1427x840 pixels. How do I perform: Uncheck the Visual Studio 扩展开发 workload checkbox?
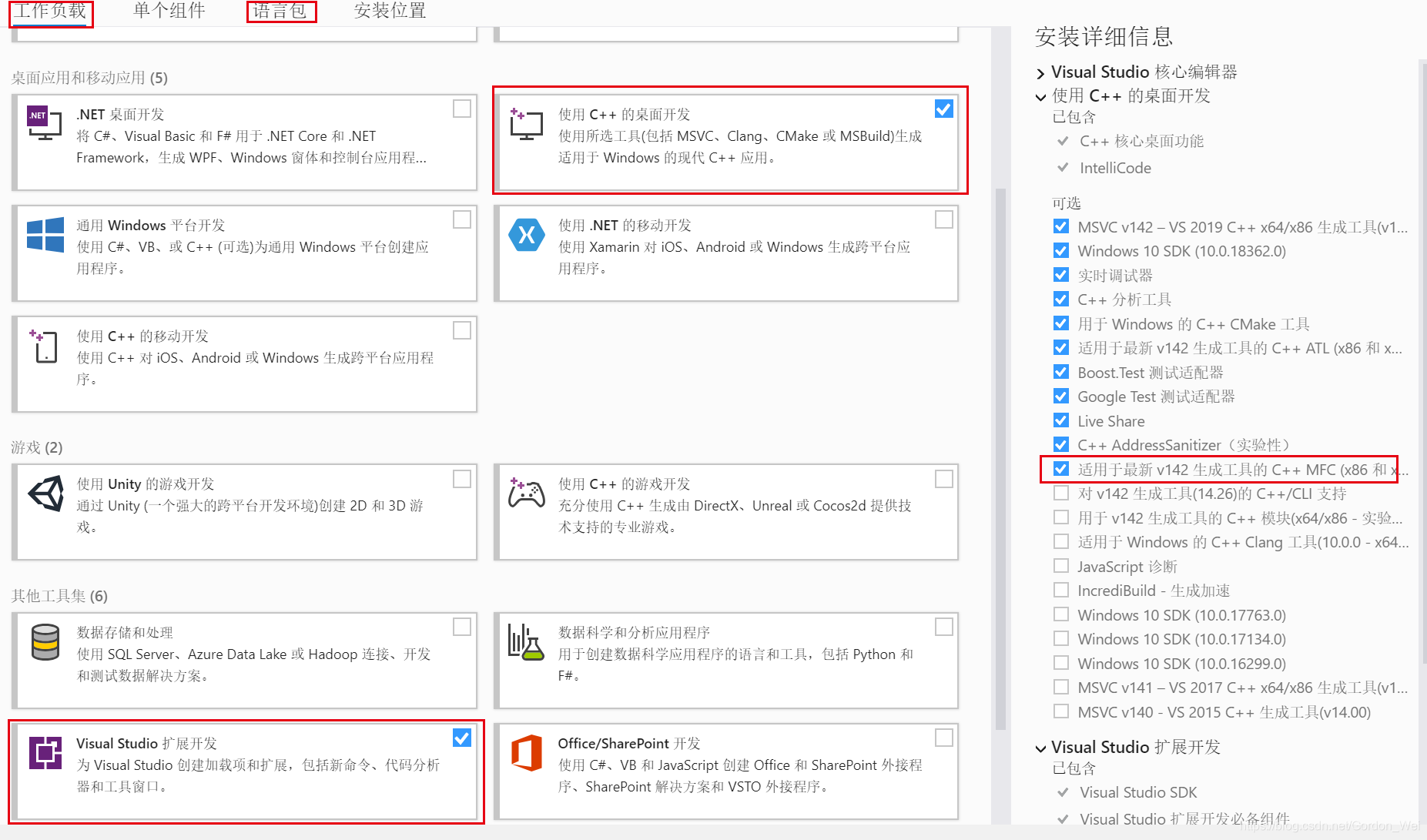pos(462,738)
